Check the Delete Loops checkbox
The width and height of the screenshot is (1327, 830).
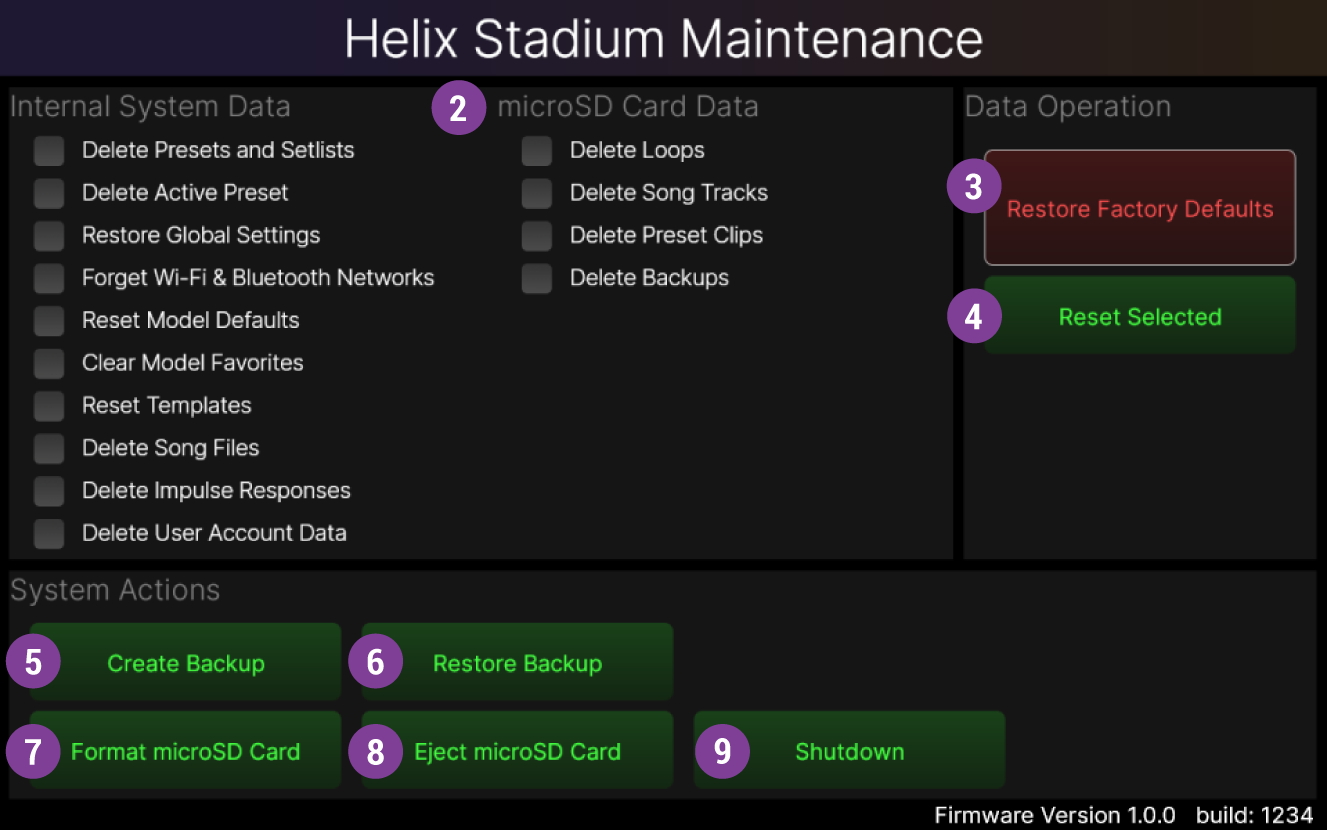point(537,151)
